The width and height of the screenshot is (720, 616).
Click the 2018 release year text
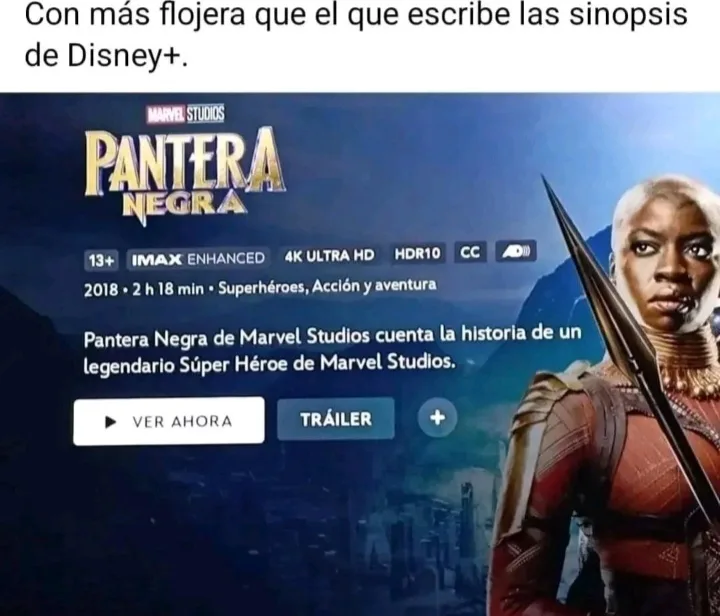(x=101, y=291)
